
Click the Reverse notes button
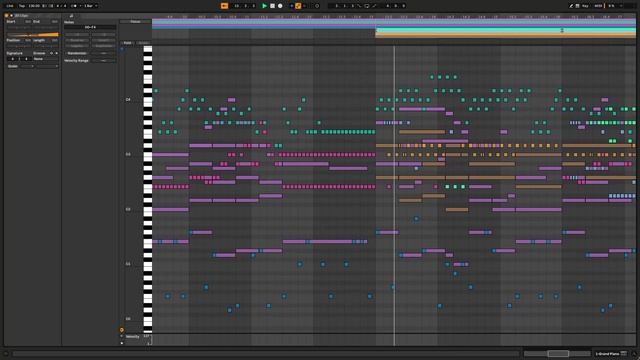tap(77, 40)
